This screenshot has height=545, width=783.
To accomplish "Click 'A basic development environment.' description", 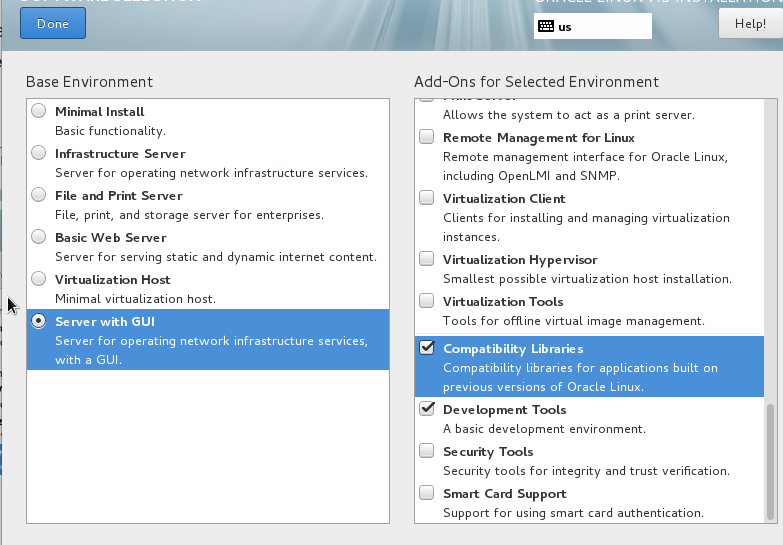I will coord(544,429).
